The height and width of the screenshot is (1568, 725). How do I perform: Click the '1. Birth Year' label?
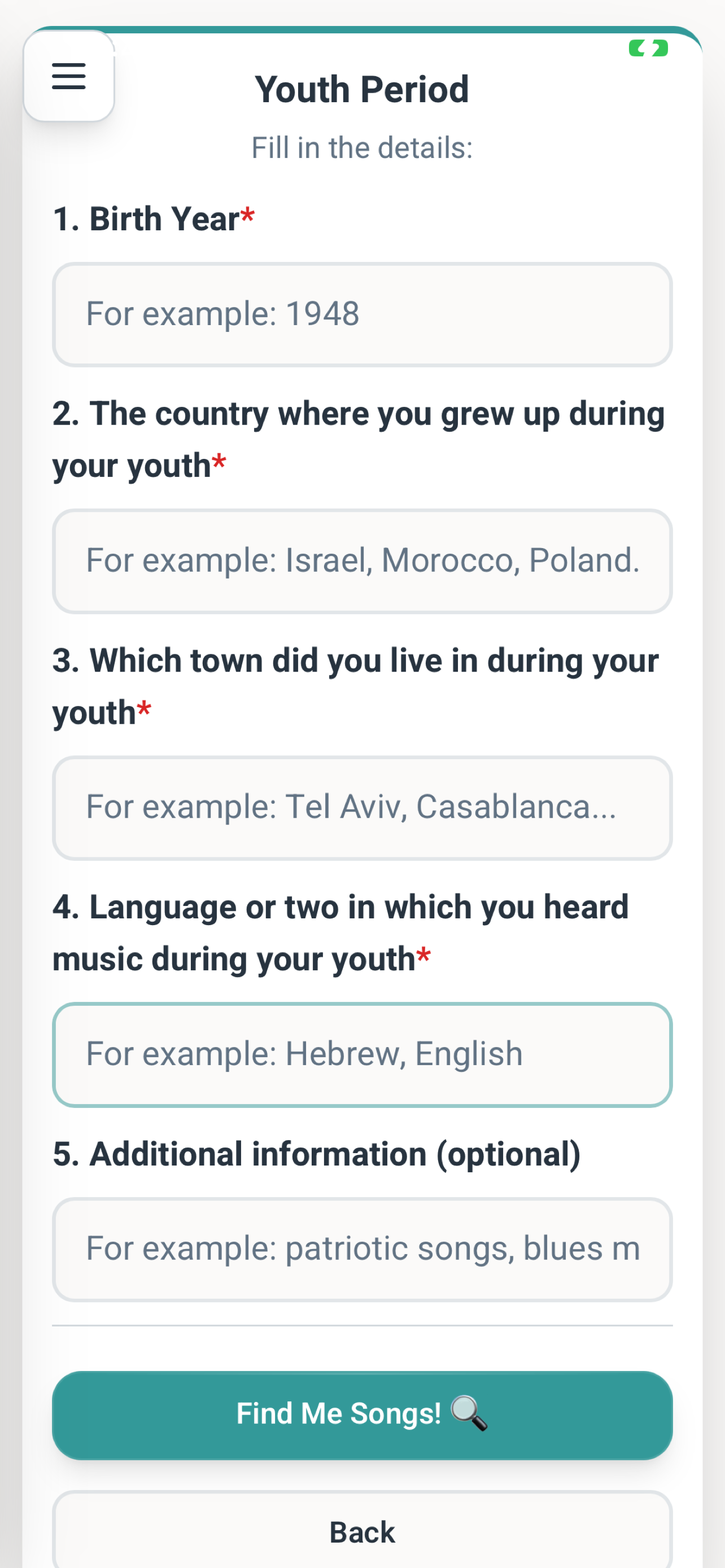click(x=146, y=218)
